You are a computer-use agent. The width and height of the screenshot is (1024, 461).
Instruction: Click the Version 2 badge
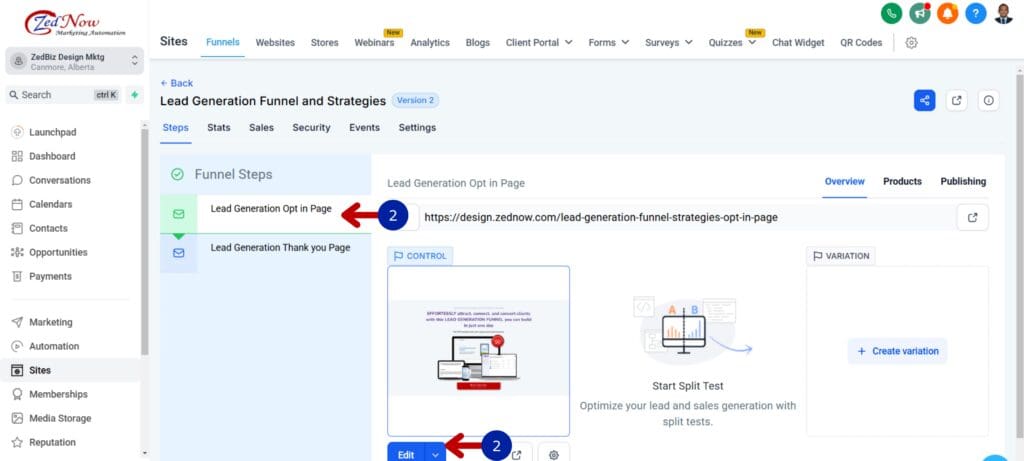415,101
